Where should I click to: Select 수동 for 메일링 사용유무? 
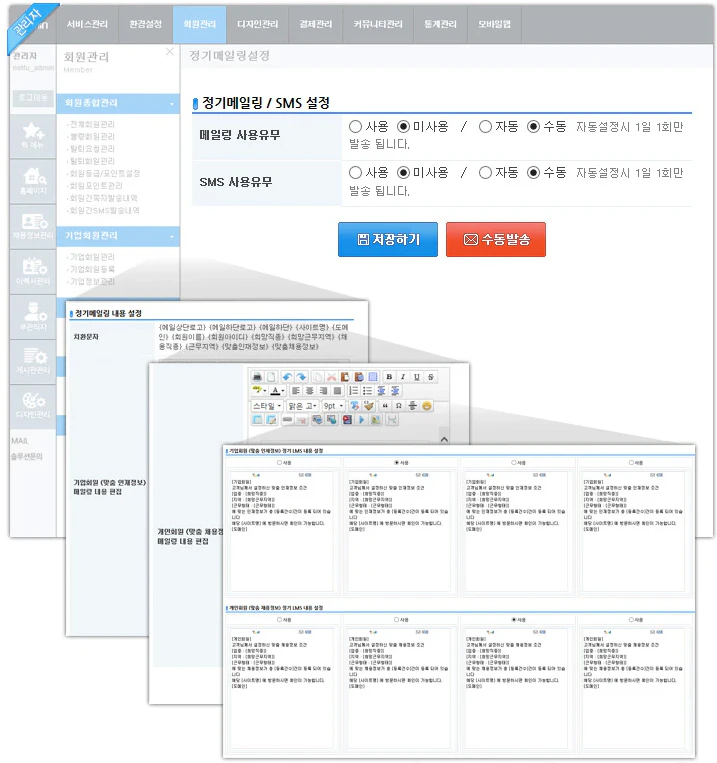click(x=533, y=127)
